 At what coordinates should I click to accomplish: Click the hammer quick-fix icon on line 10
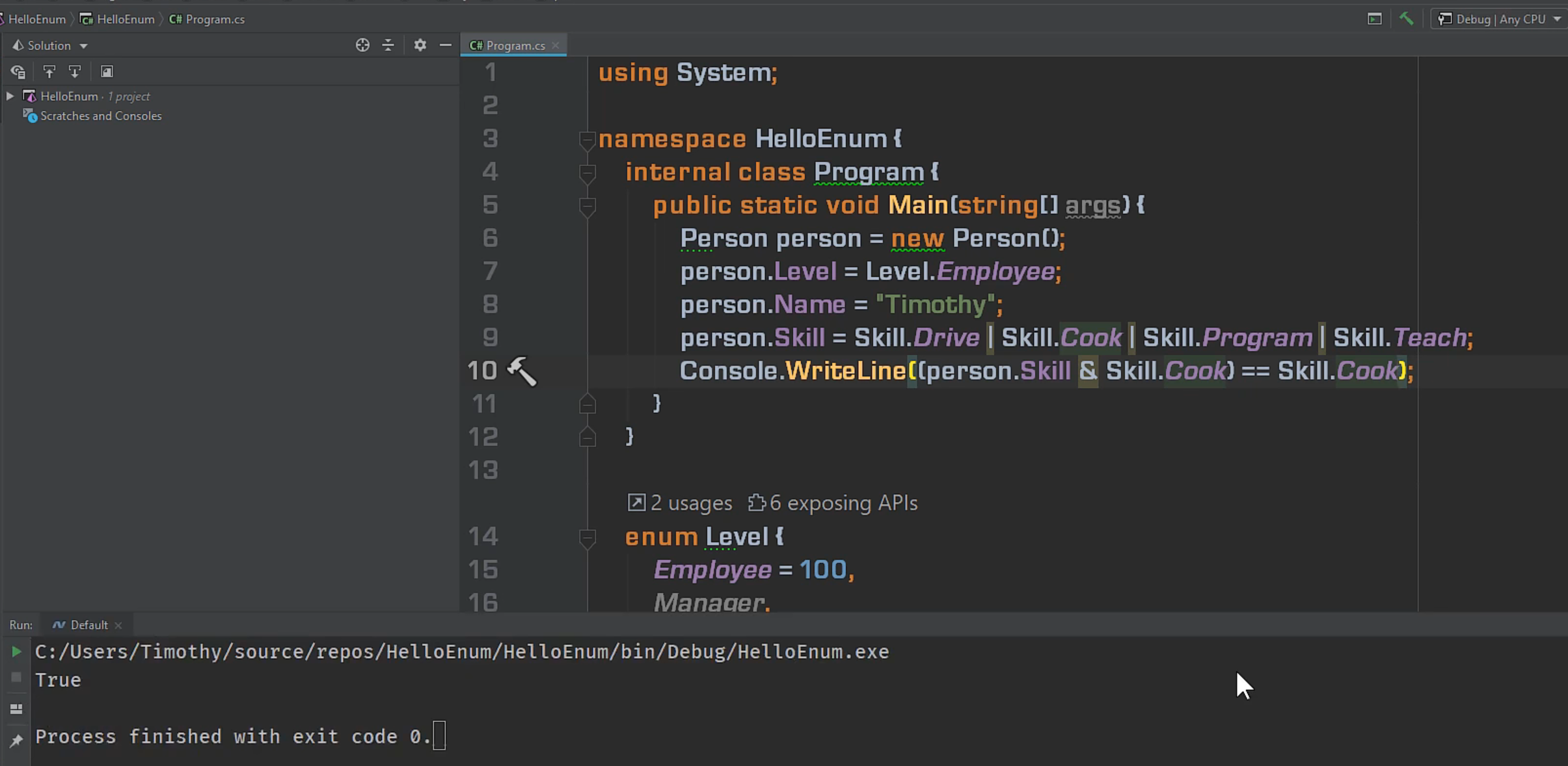click(x=522, y=371)
